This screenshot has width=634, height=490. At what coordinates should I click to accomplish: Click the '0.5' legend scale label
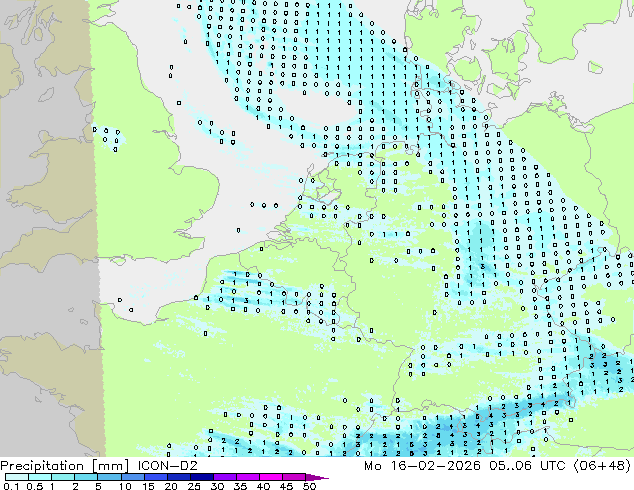click(34, 486)
